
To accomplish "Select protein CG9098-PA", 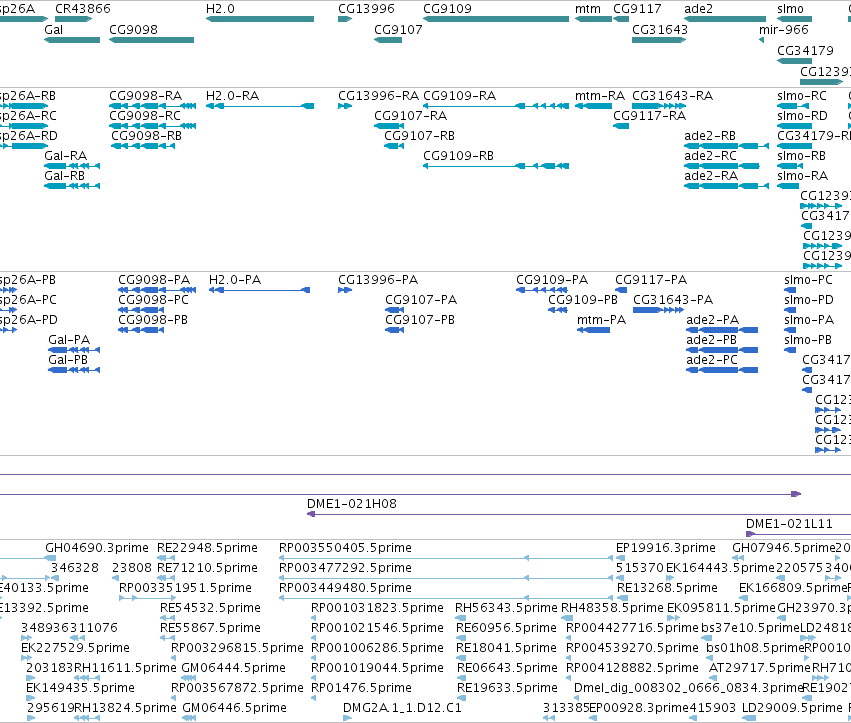I will pos(157,290).
